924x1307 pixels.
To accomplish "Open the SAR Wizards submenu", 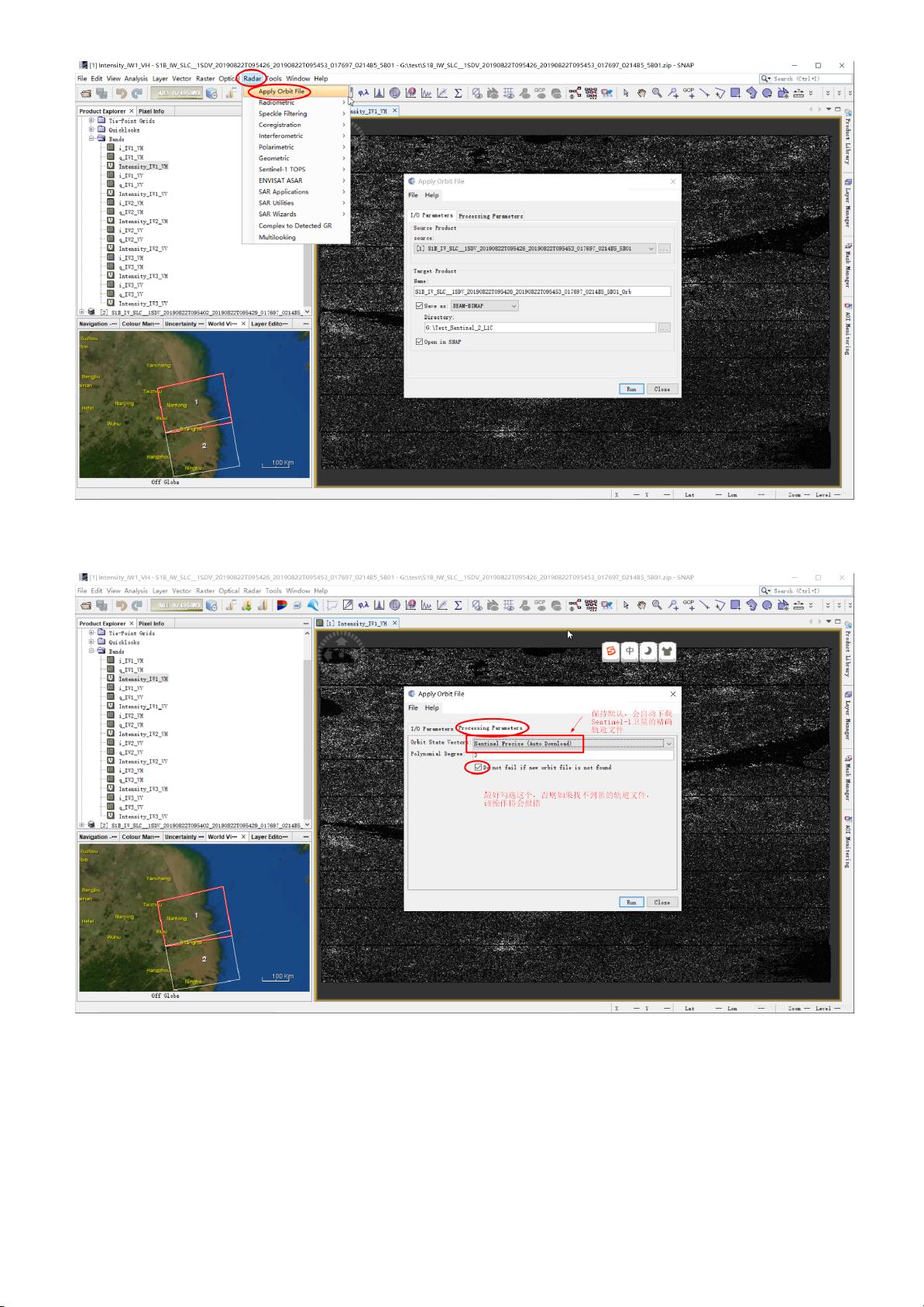I will coord(297,214).
